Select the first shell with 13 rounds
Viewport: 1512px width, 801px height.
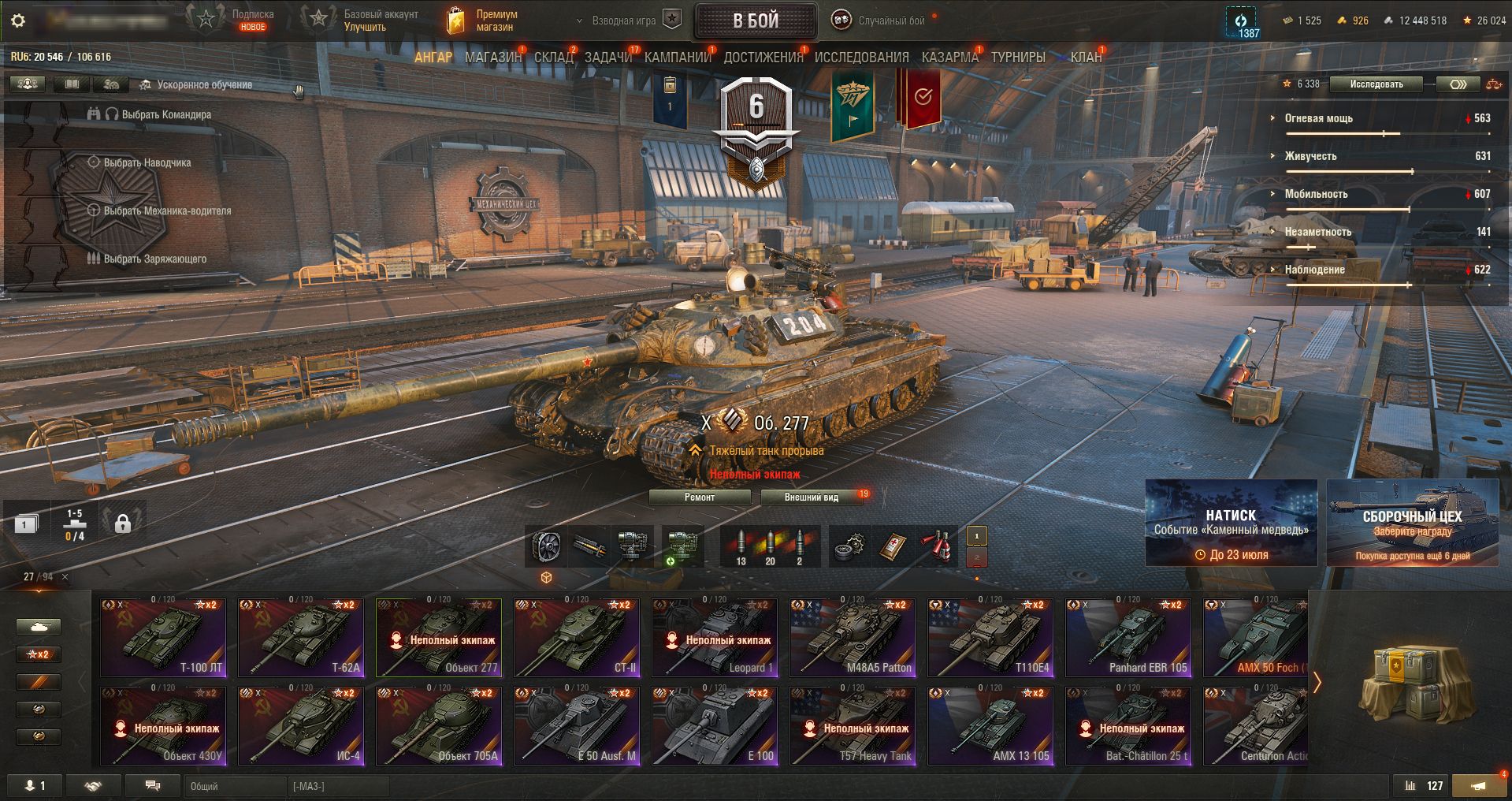[x=741, y=546]
